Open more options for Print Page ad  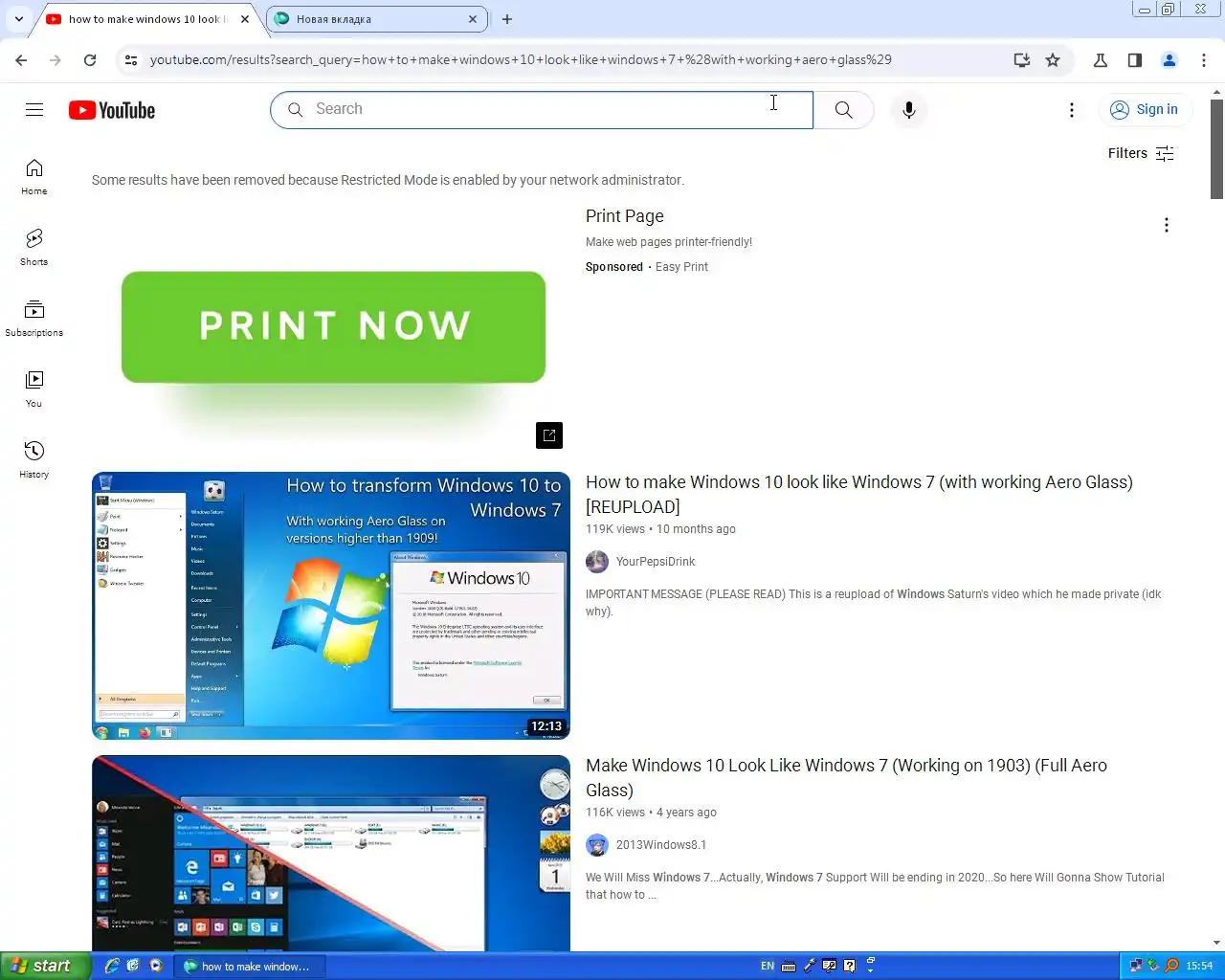[1166, 225]
